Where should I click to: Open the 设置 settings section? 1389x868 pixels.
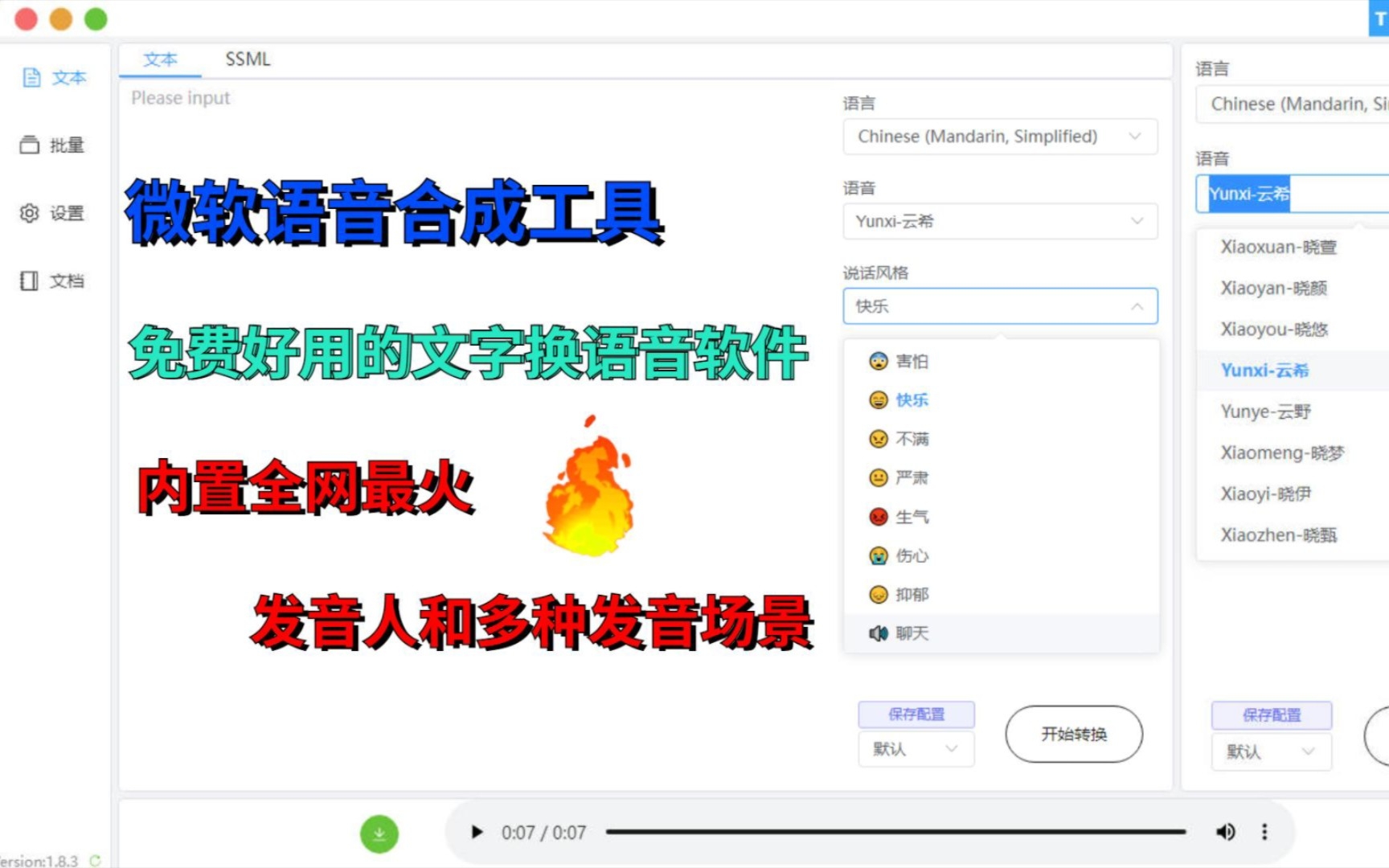tap(52, 213)
